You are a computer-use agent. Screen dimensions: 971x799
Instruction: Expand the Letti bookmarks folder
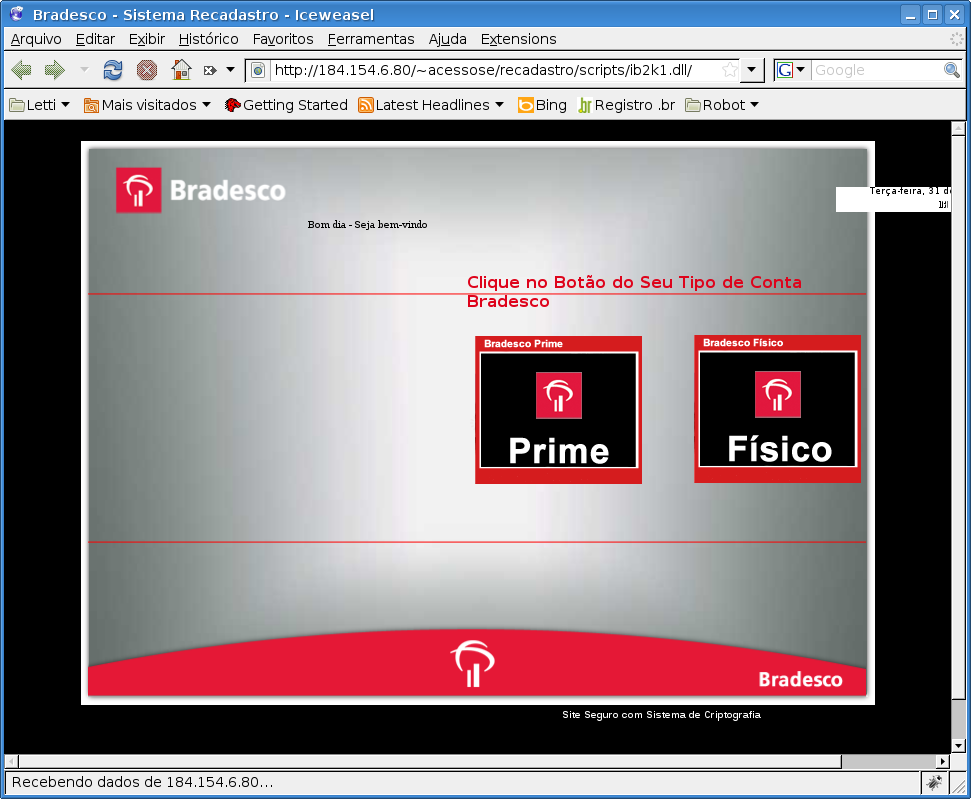click(39, 105)
